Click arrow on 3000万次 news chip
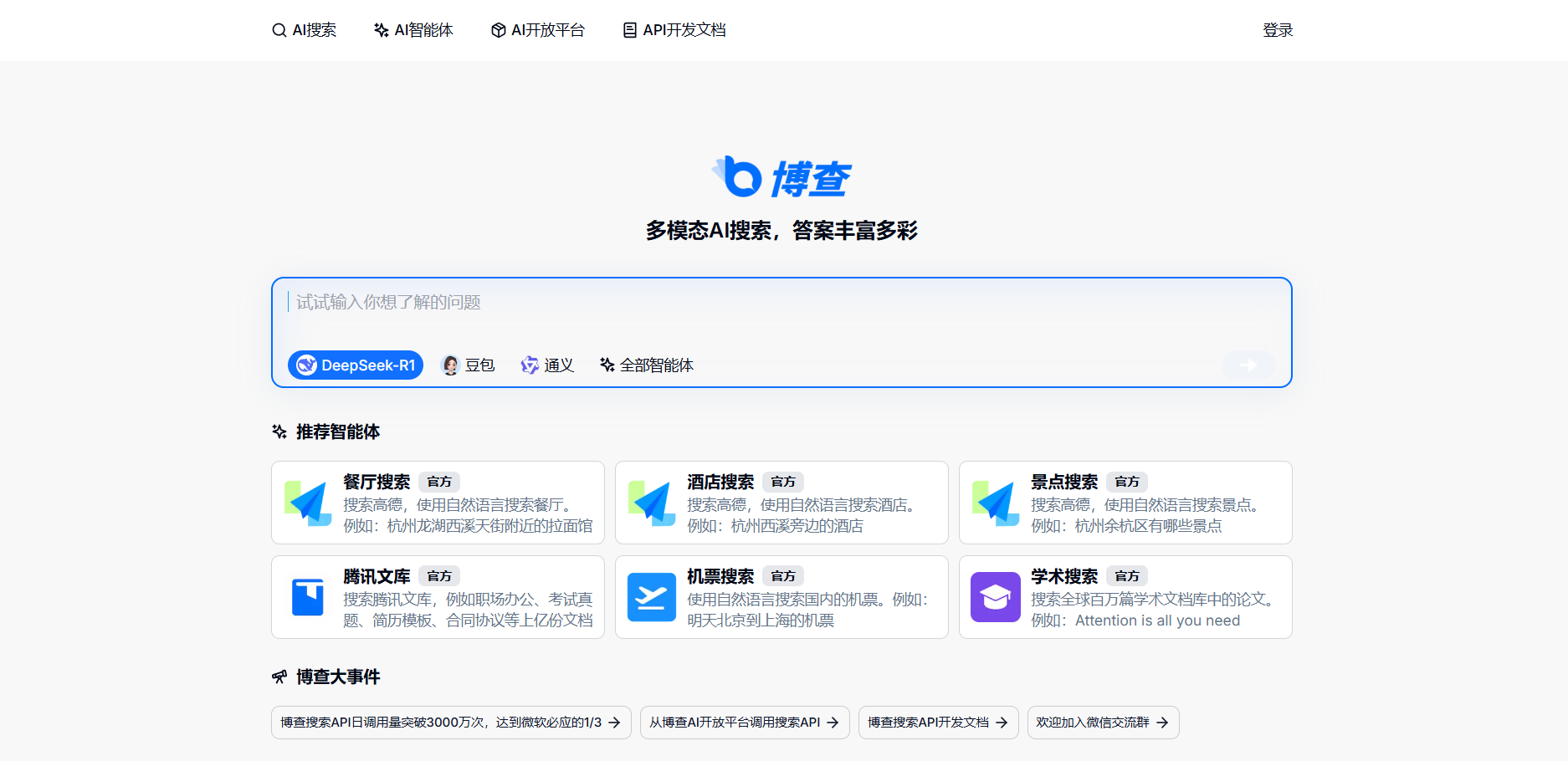The image size is (1568, 761). (614, 723)
